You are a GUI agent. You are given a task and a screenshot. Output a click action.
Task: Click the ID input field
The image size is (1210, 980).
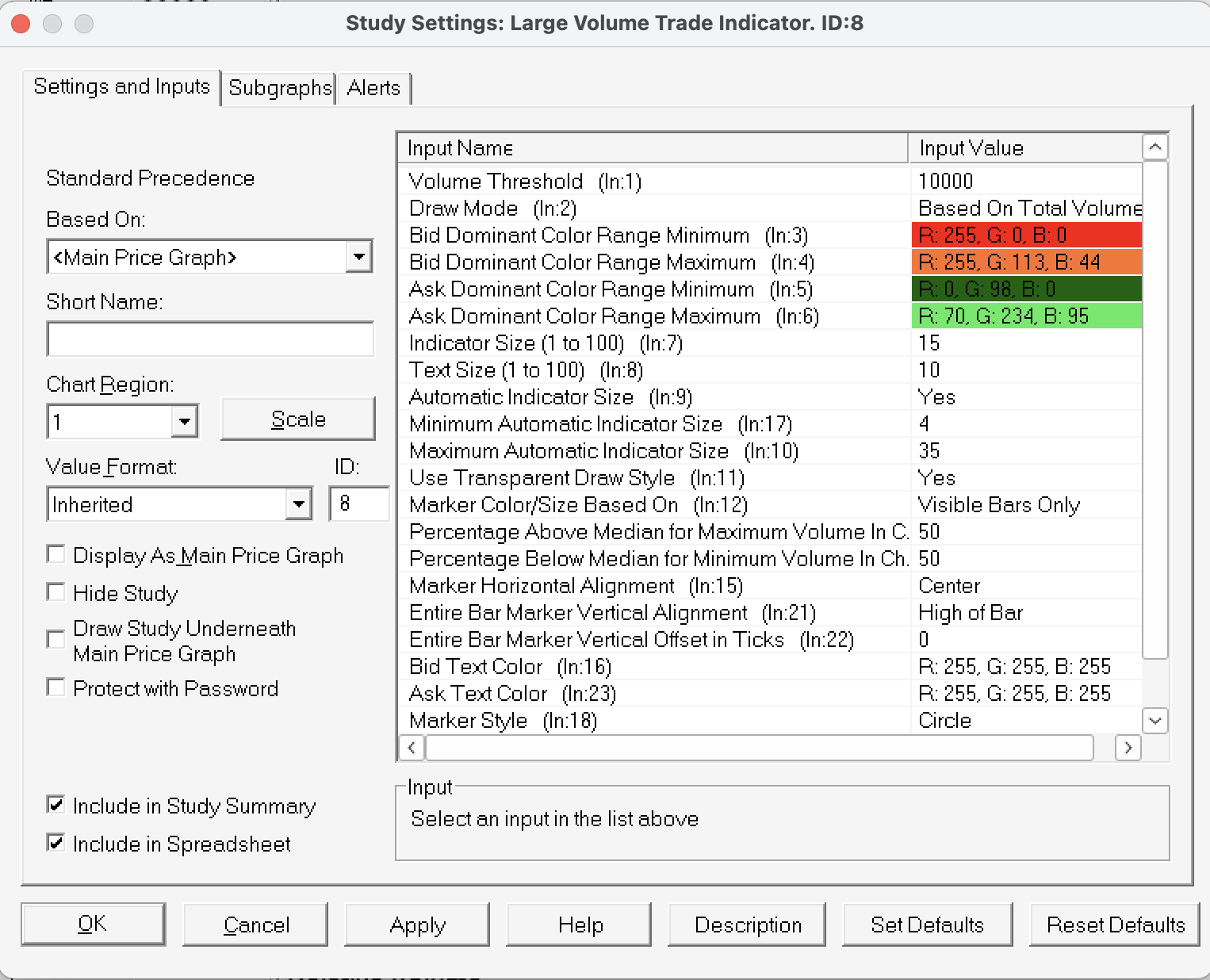[x=359, y=503]
